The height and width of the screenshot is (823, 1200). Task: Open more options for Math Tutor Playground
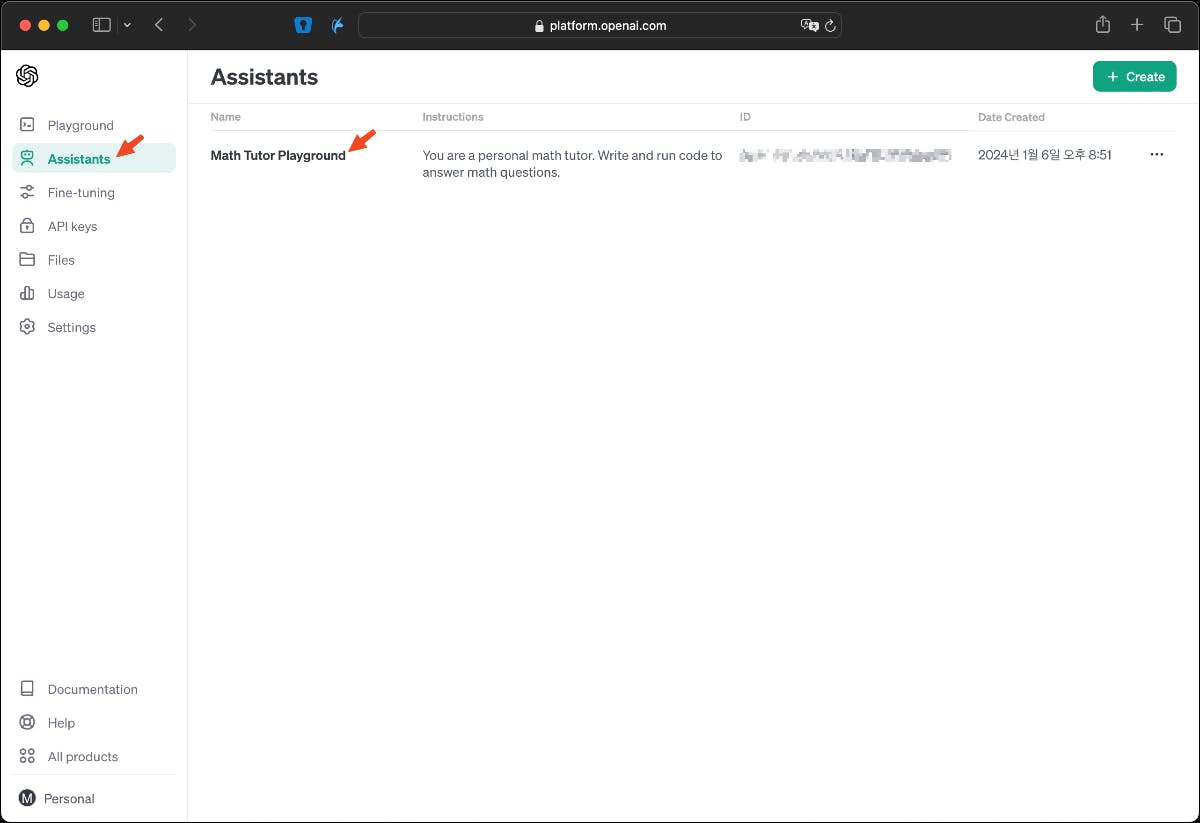(x=1157, y=155)
